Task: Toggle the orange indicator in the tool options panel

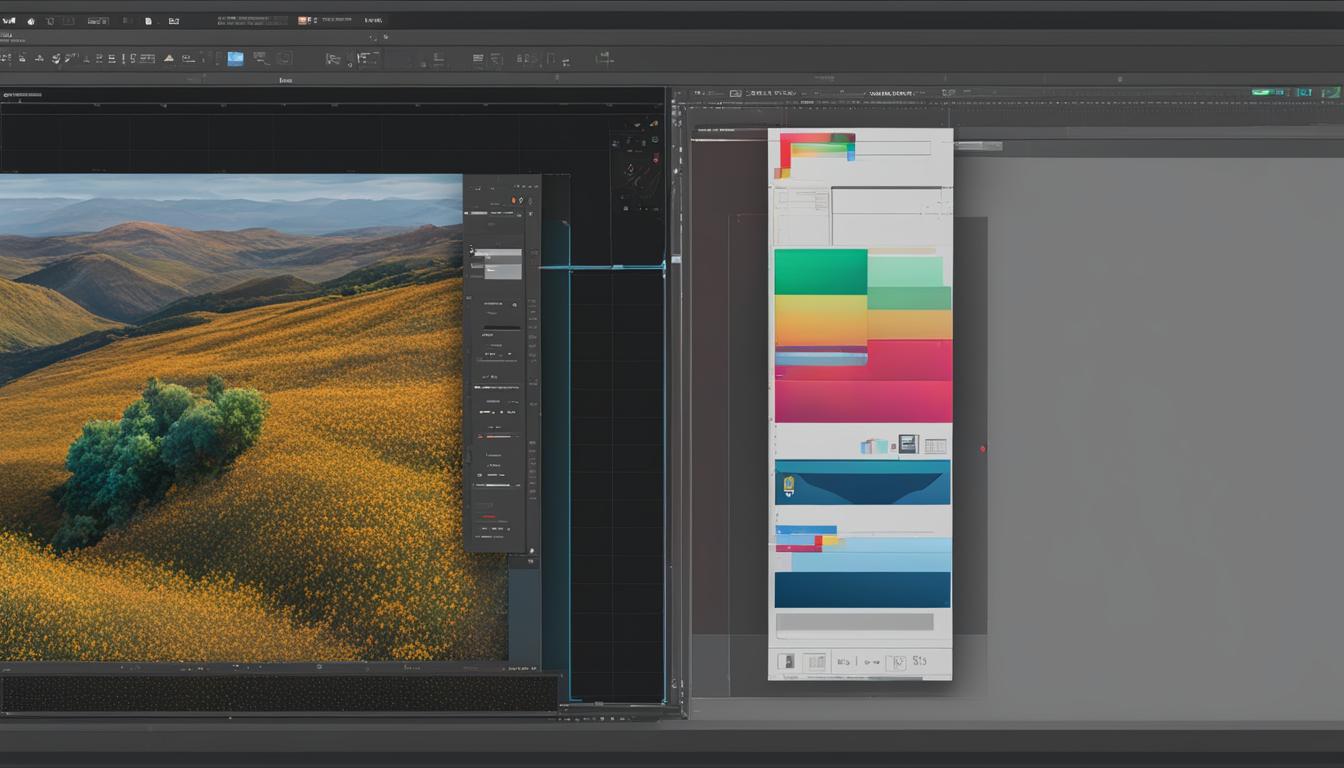Action: coord(513,198)
